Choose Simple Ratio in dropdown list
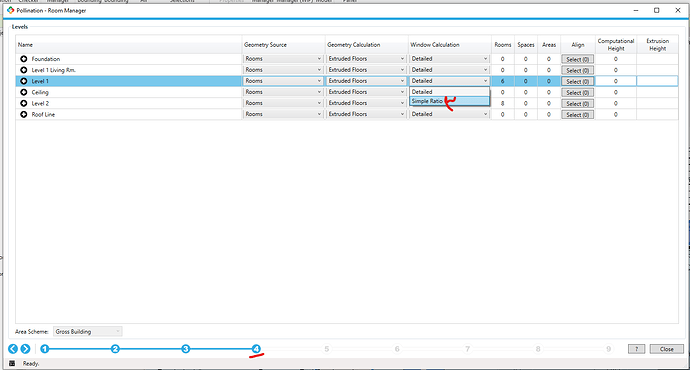 pyautogui.click(x=449, y=101)
